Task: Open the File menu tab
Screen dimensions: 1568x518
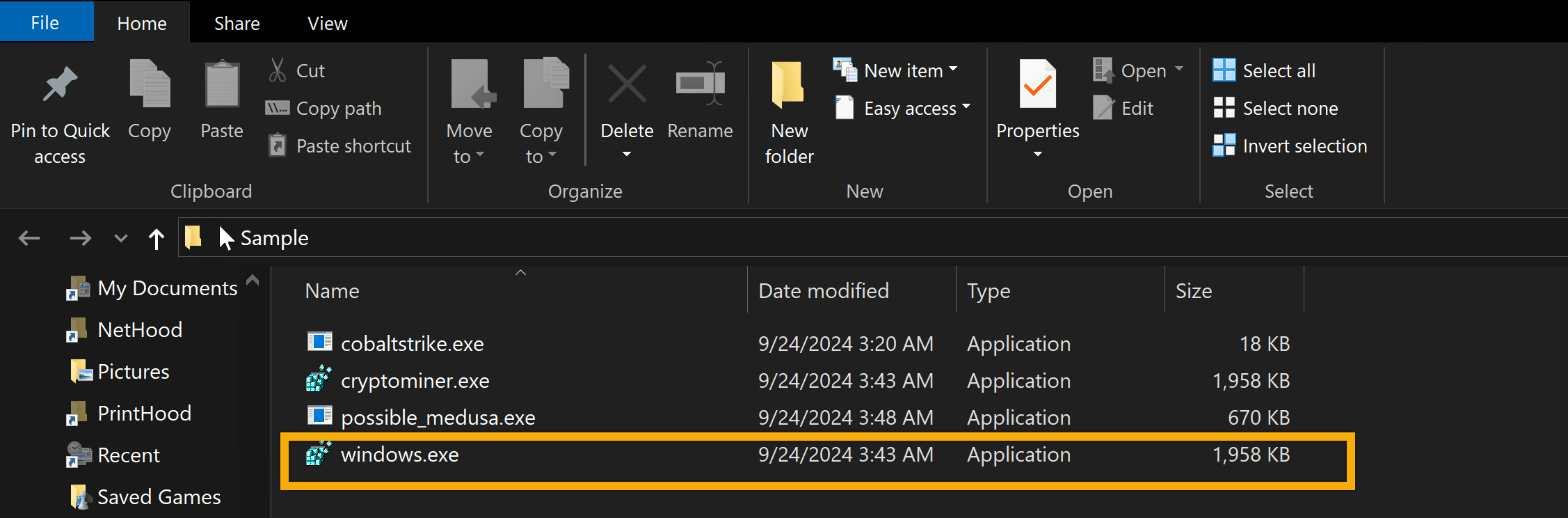Action: tap(45, 23)
